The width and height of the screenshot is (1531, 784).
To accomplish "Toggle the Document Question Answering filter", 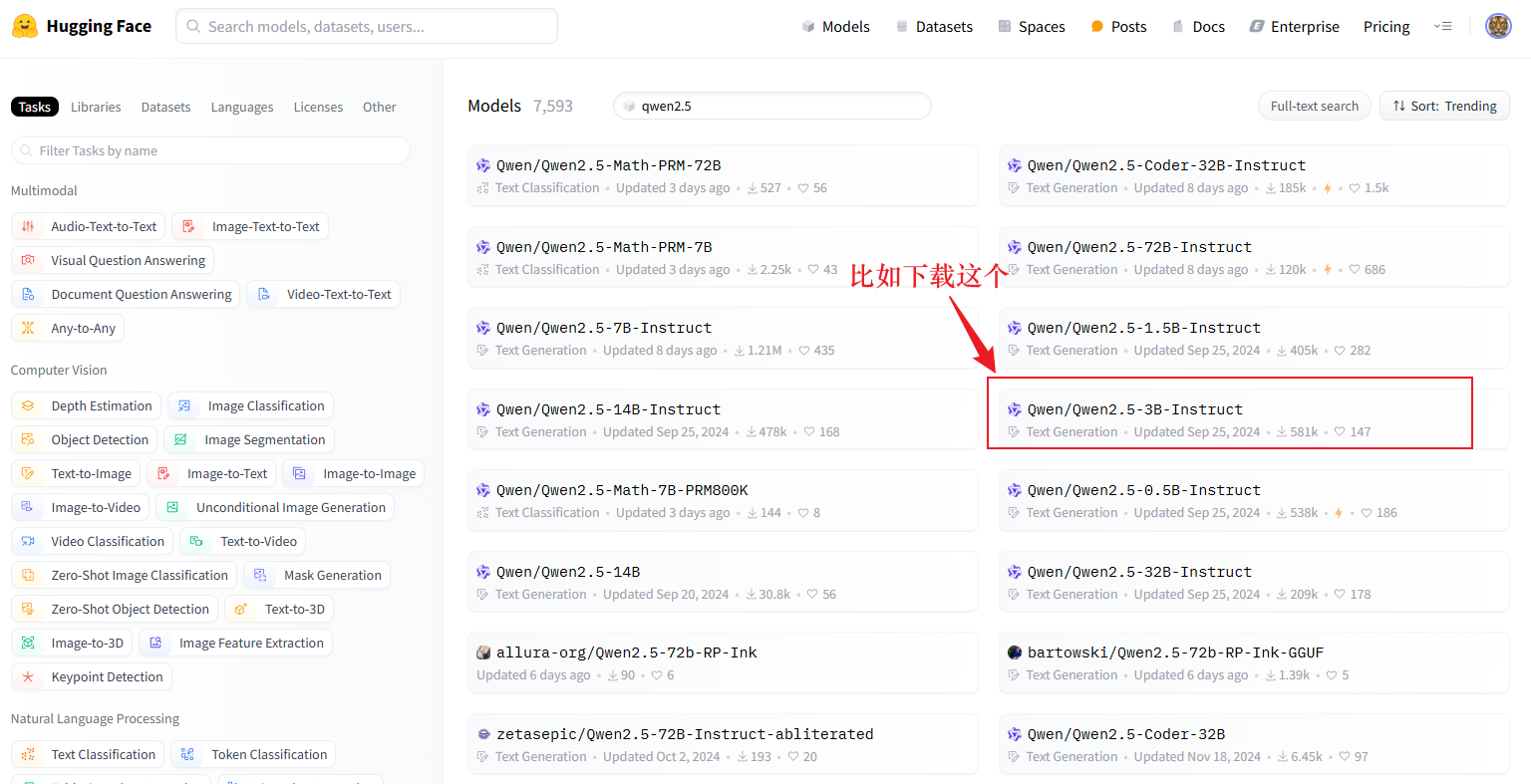I will tap(126, 294).
